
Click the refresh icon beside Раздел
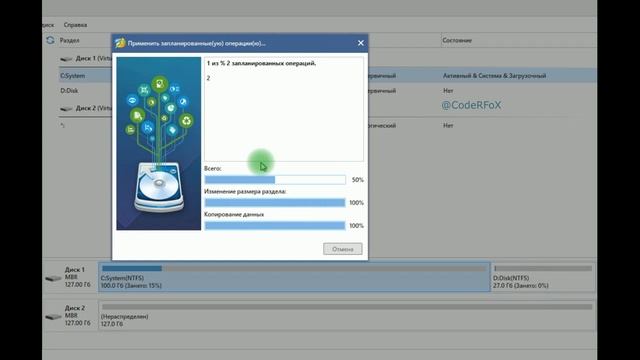click(x=50, y=40)
